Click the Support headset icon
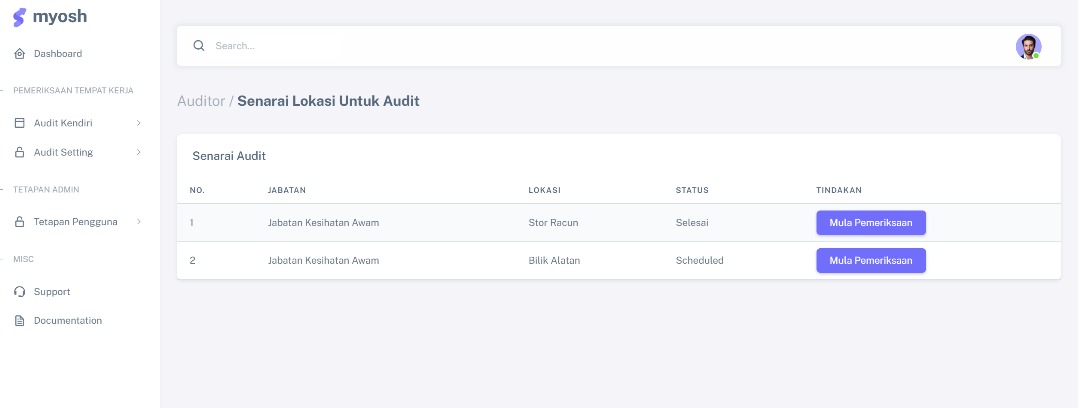 (x=19, y=292)
